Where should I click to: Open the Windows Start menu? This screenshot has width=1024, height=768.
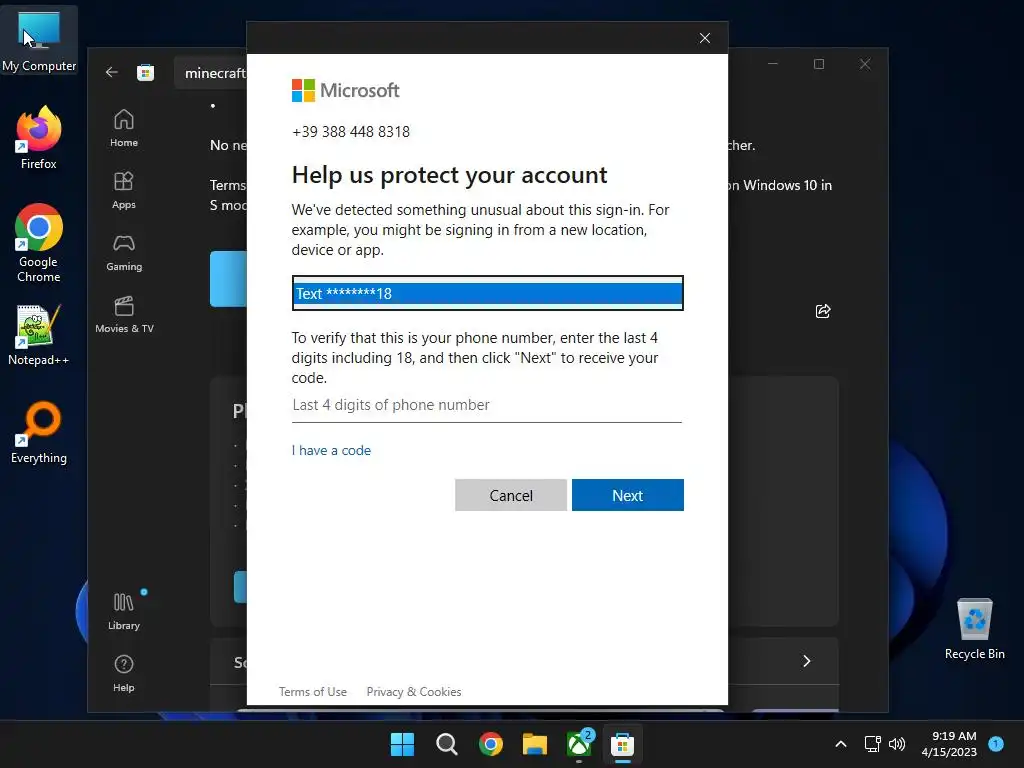(402, 744)
